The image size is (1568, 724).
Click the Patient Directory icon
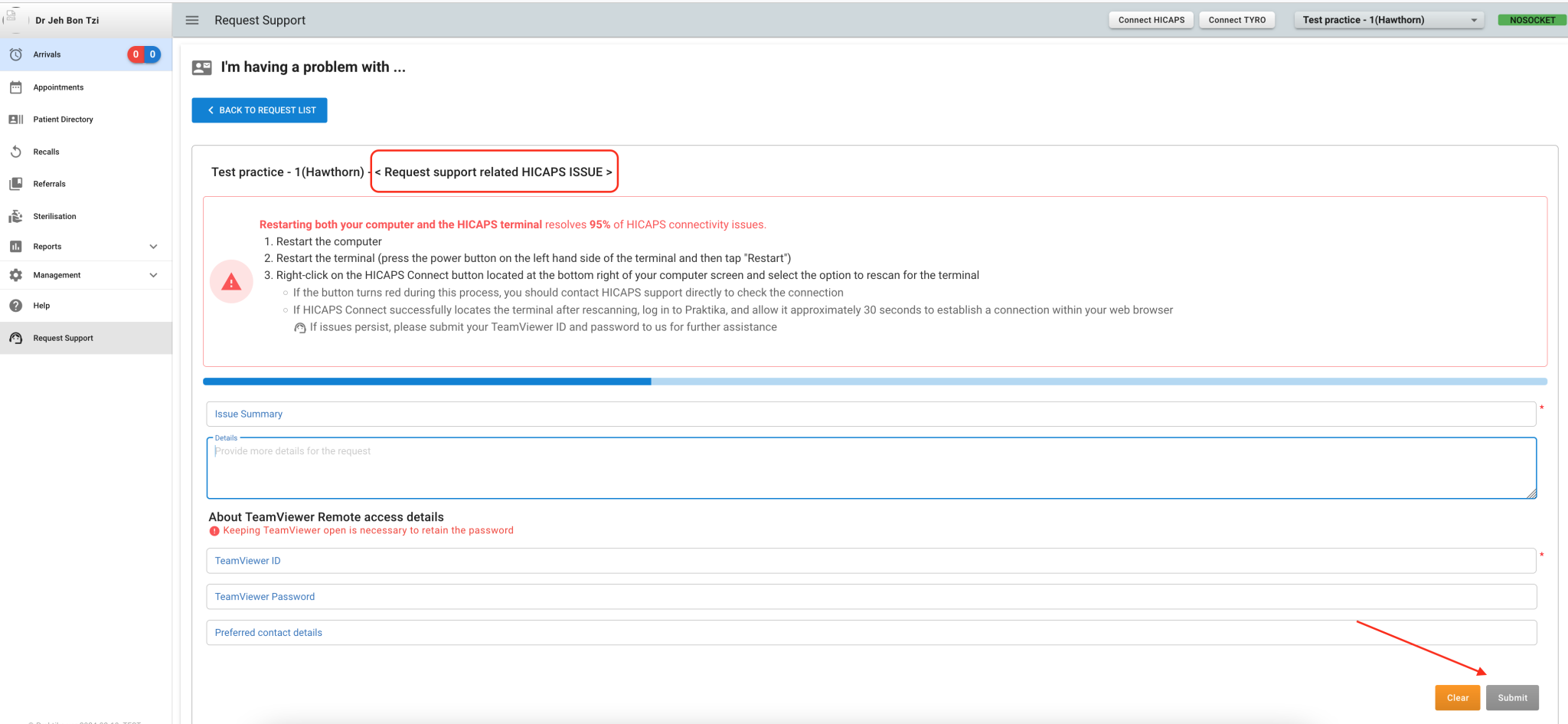pos(15,120)
